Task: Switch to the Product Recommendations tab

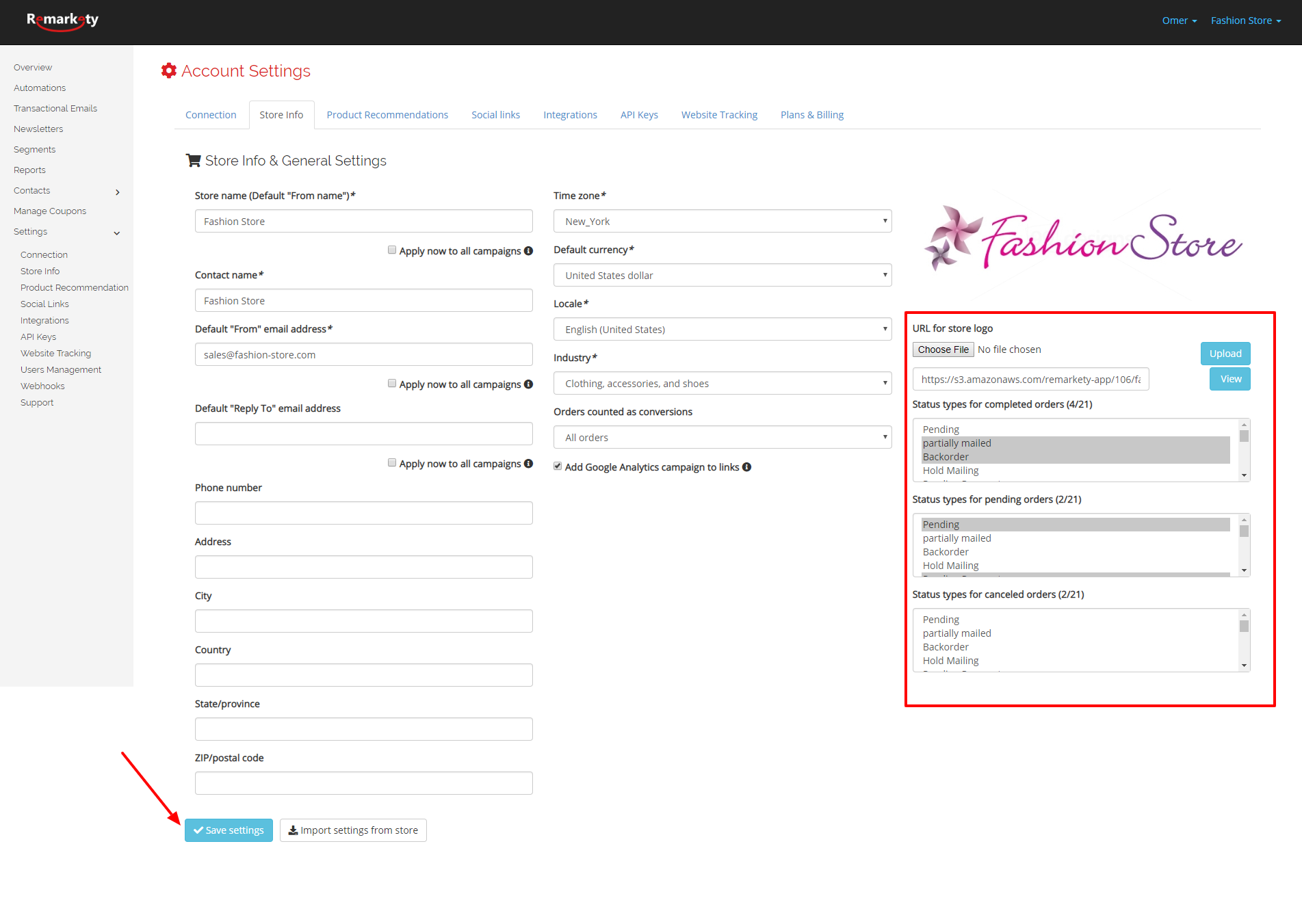Action: (x=387, y=115)
